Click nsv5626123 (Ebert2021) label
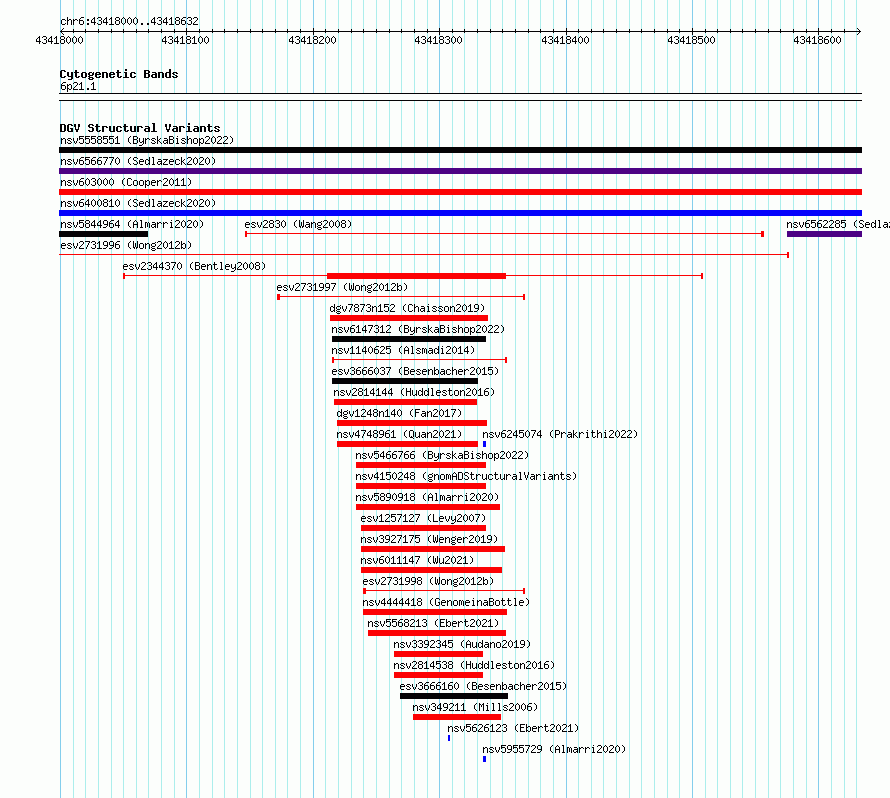 (x=513, y=728)
